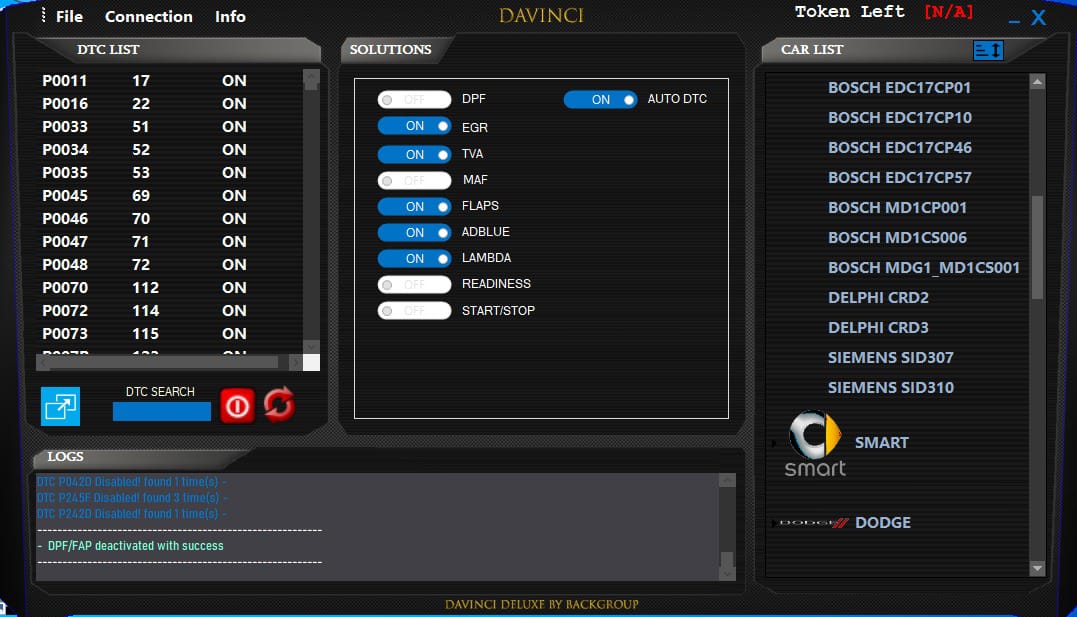Click the red refresh arrows icon
Image resolution: width=1077 pixels, height=617 pixels.
[279, 404]
